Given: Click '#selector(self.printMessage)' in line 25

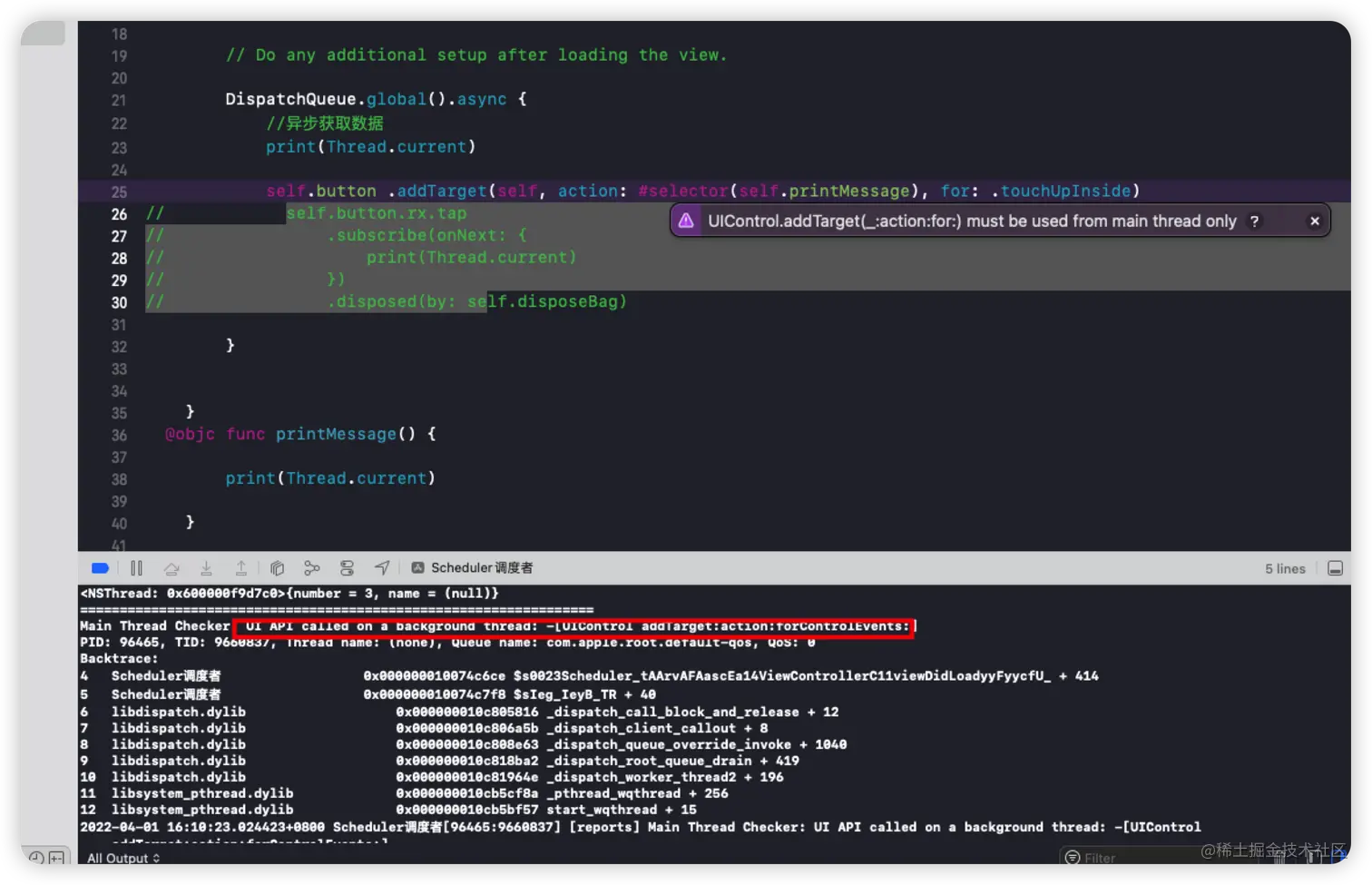Looking at the screenshot, I should pyautogui.click(x=779, y=191).
